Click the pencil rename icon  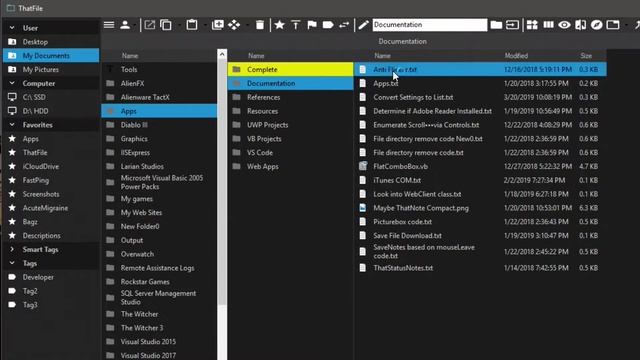(363, 25)
